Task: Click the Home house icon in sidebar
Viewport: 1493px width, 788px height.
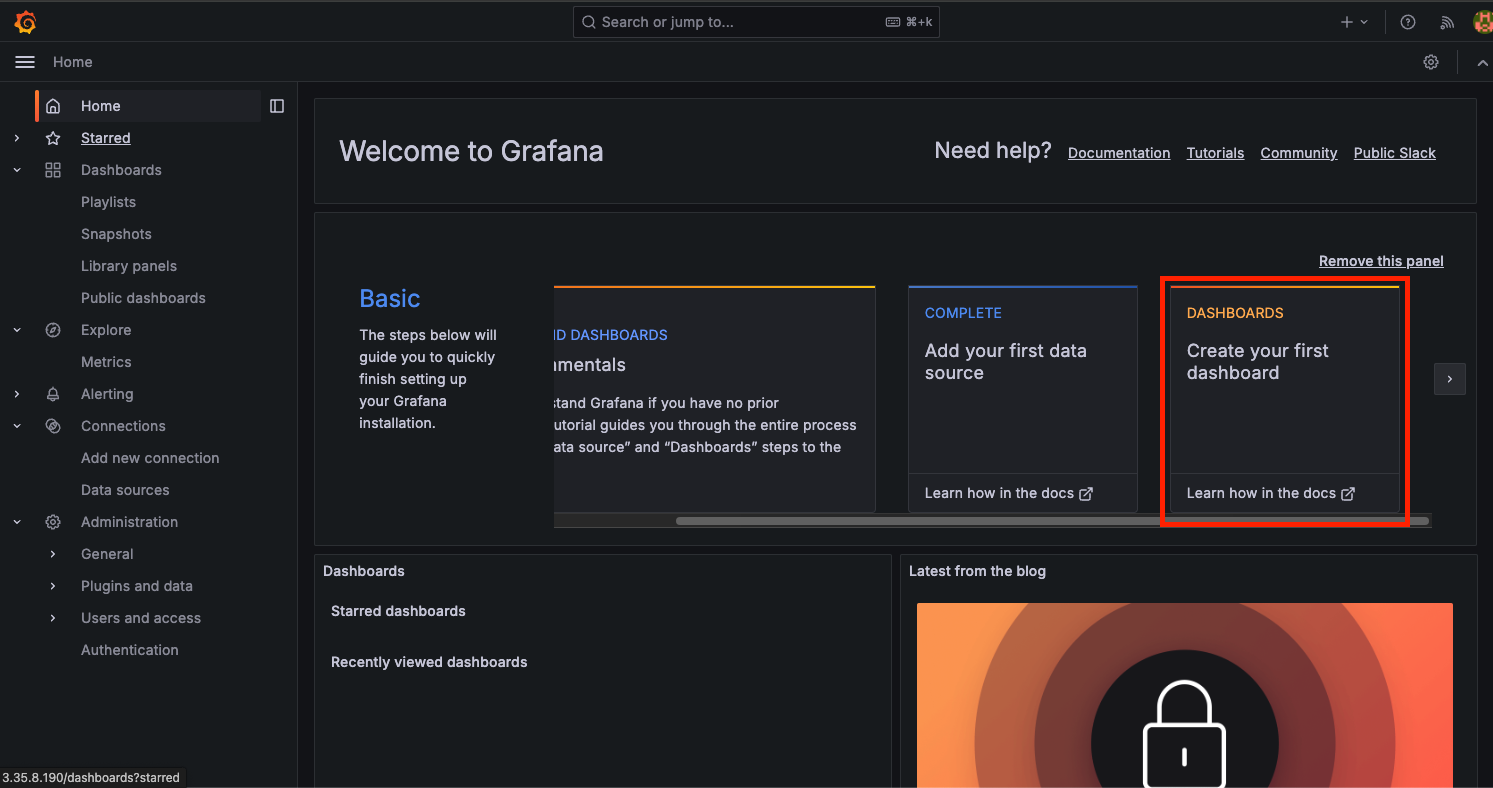Action: click(53, 106)
